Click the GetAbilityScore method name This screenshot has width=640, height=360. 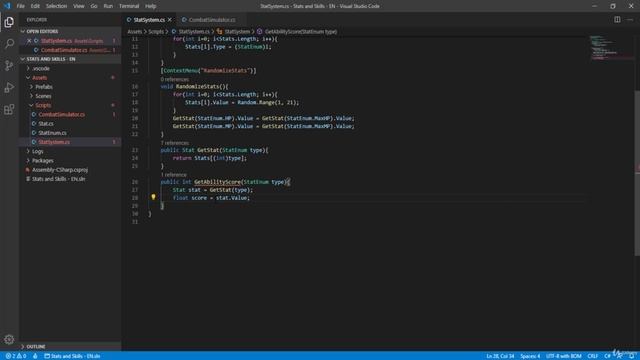217,182
